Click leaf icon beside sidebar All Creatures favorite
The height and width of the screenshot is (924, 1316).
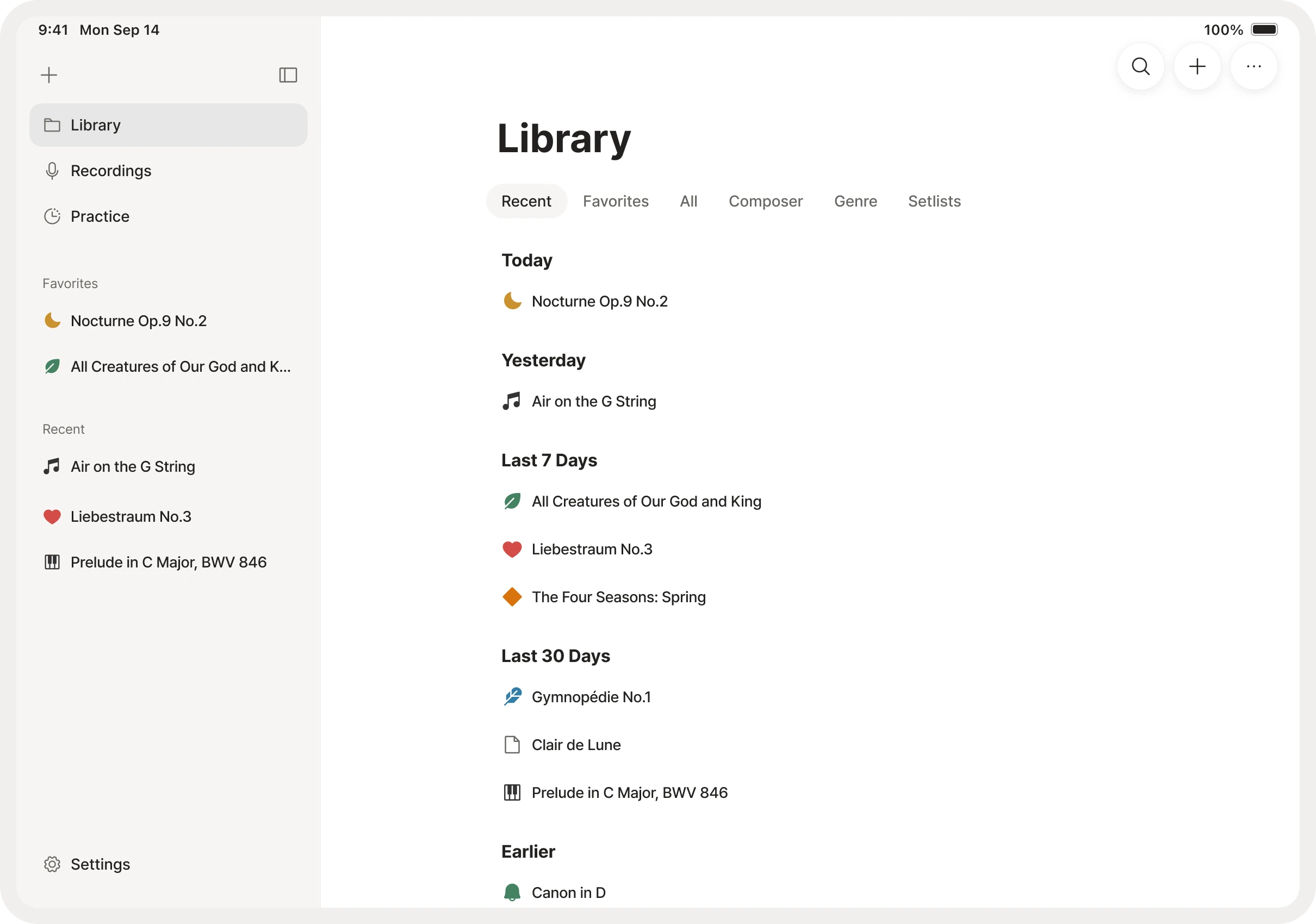(x=52, y=367)
